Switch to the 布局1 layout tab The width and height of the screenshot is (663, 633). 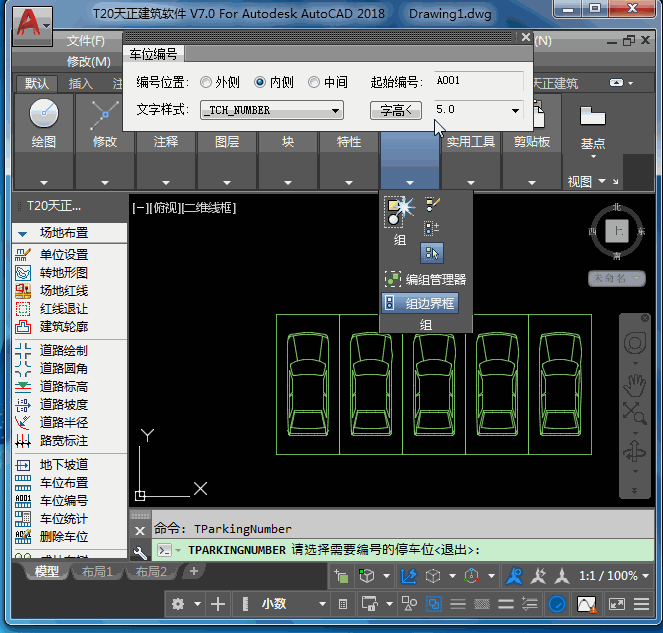click(97, 572)
